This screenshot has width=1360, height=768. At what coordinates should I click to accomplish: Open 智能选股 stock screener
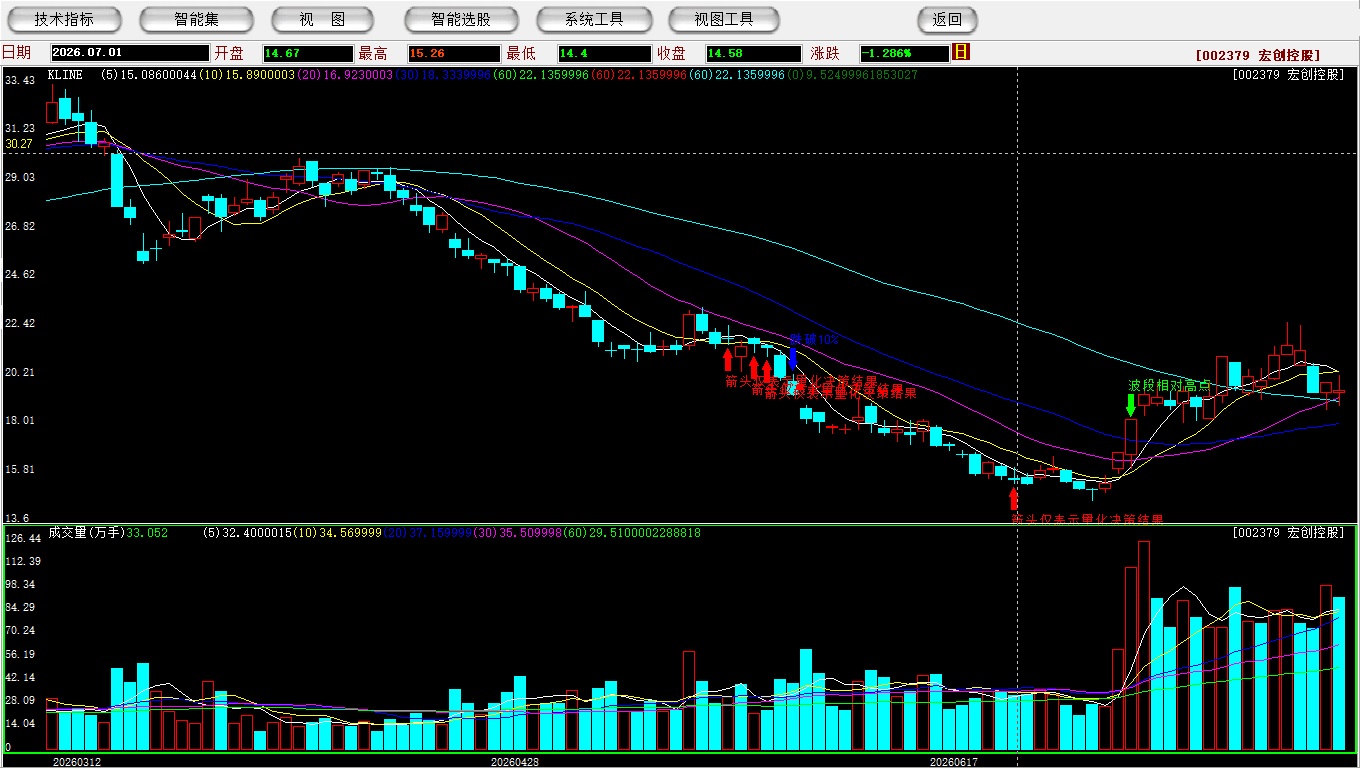point(461,19)
